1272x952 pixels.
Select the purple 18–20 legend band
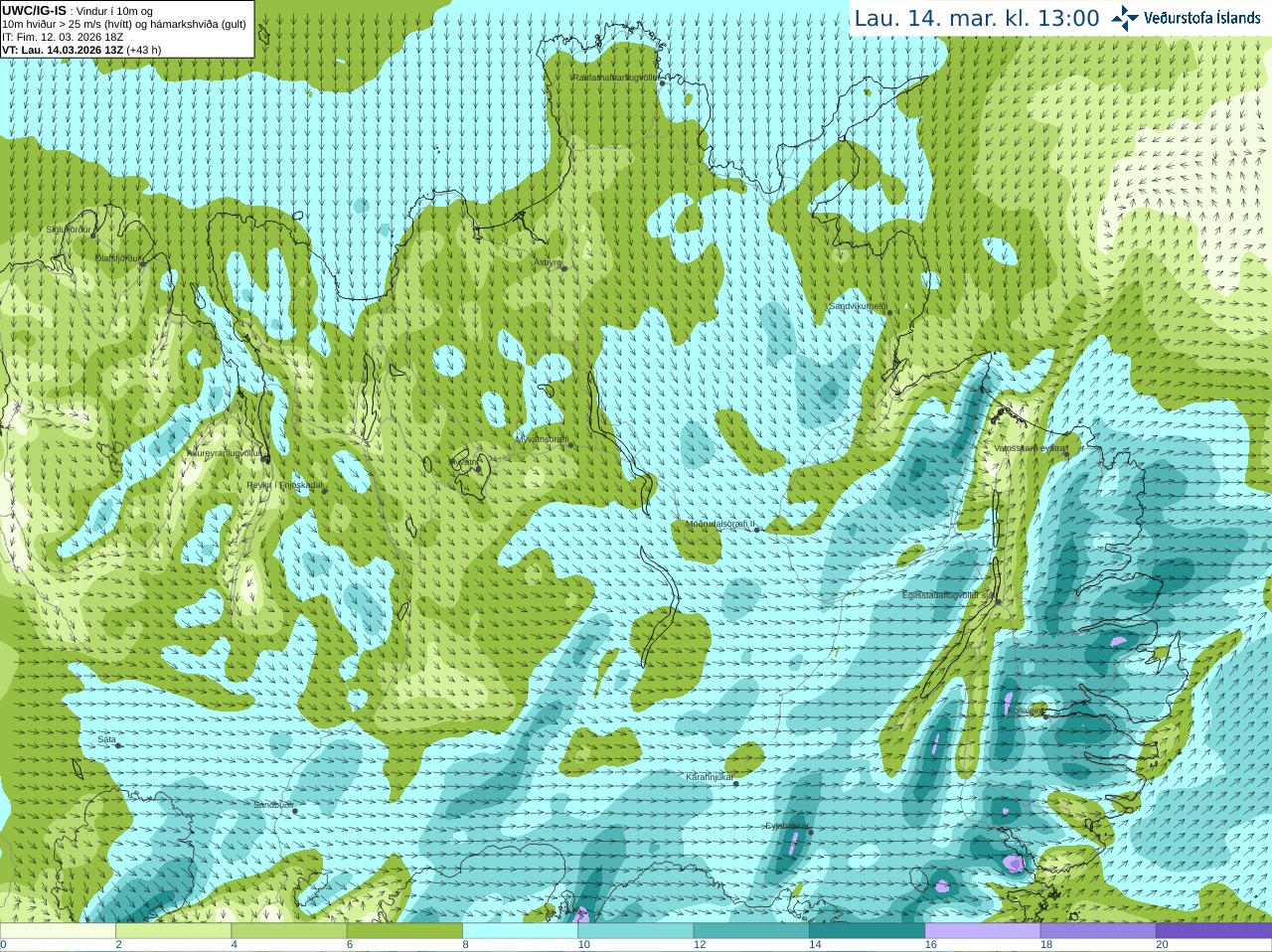click(1098, 931)
